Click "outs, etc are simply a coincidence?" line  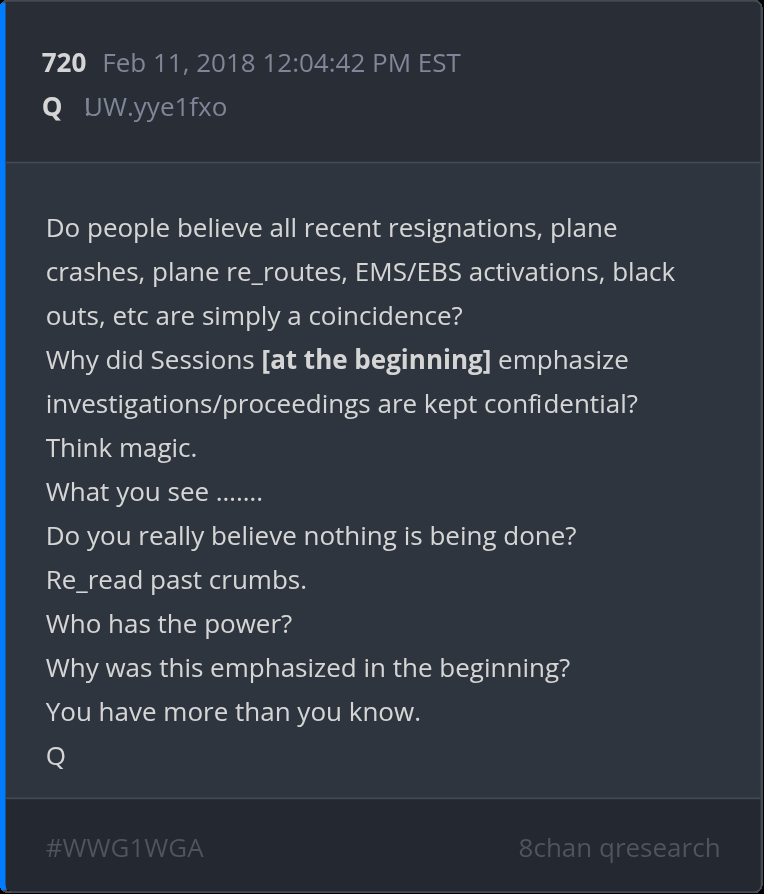(x=254, y=316)
